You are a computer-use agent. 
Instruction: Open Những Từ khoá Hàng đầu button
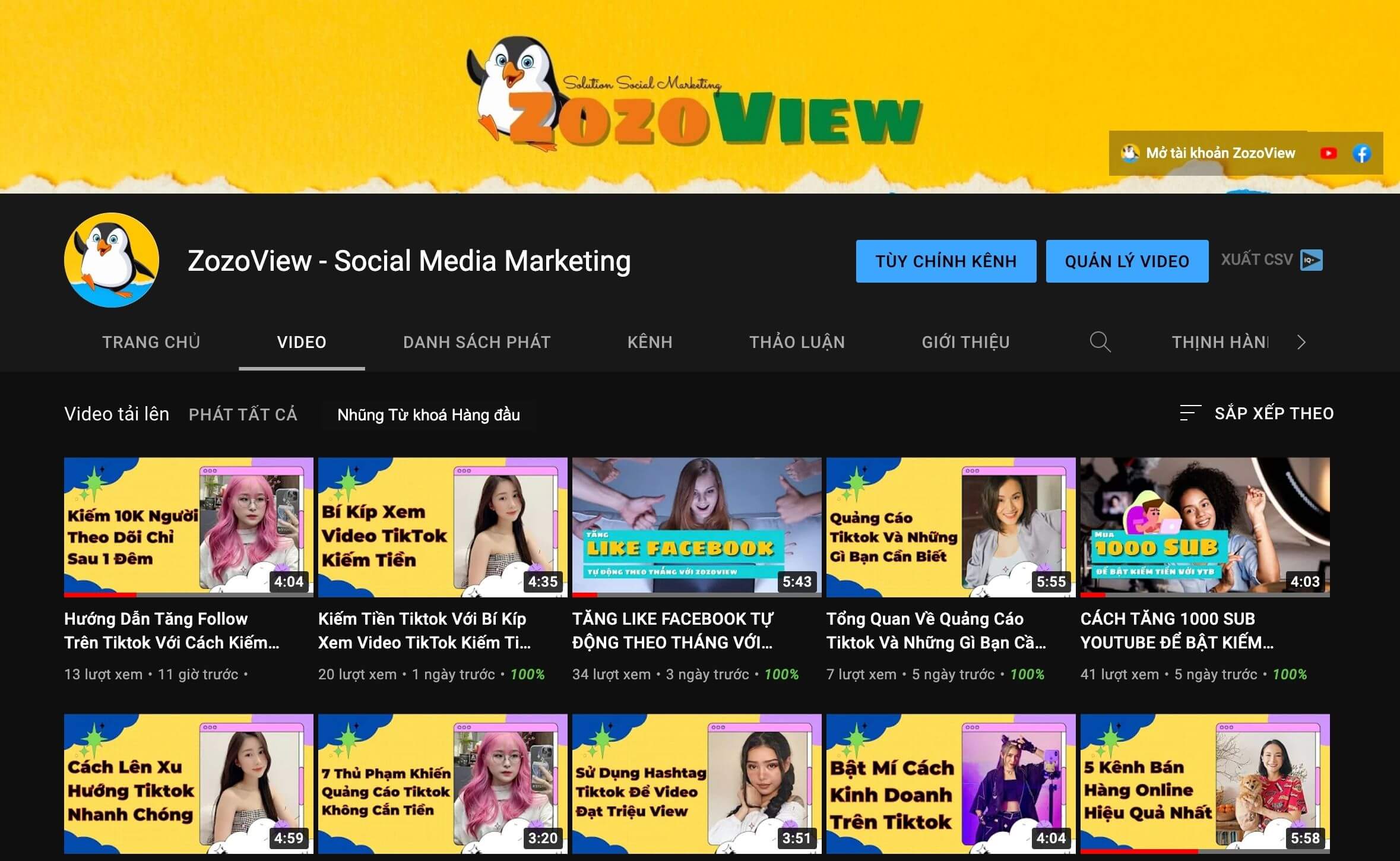pos(429,414)
